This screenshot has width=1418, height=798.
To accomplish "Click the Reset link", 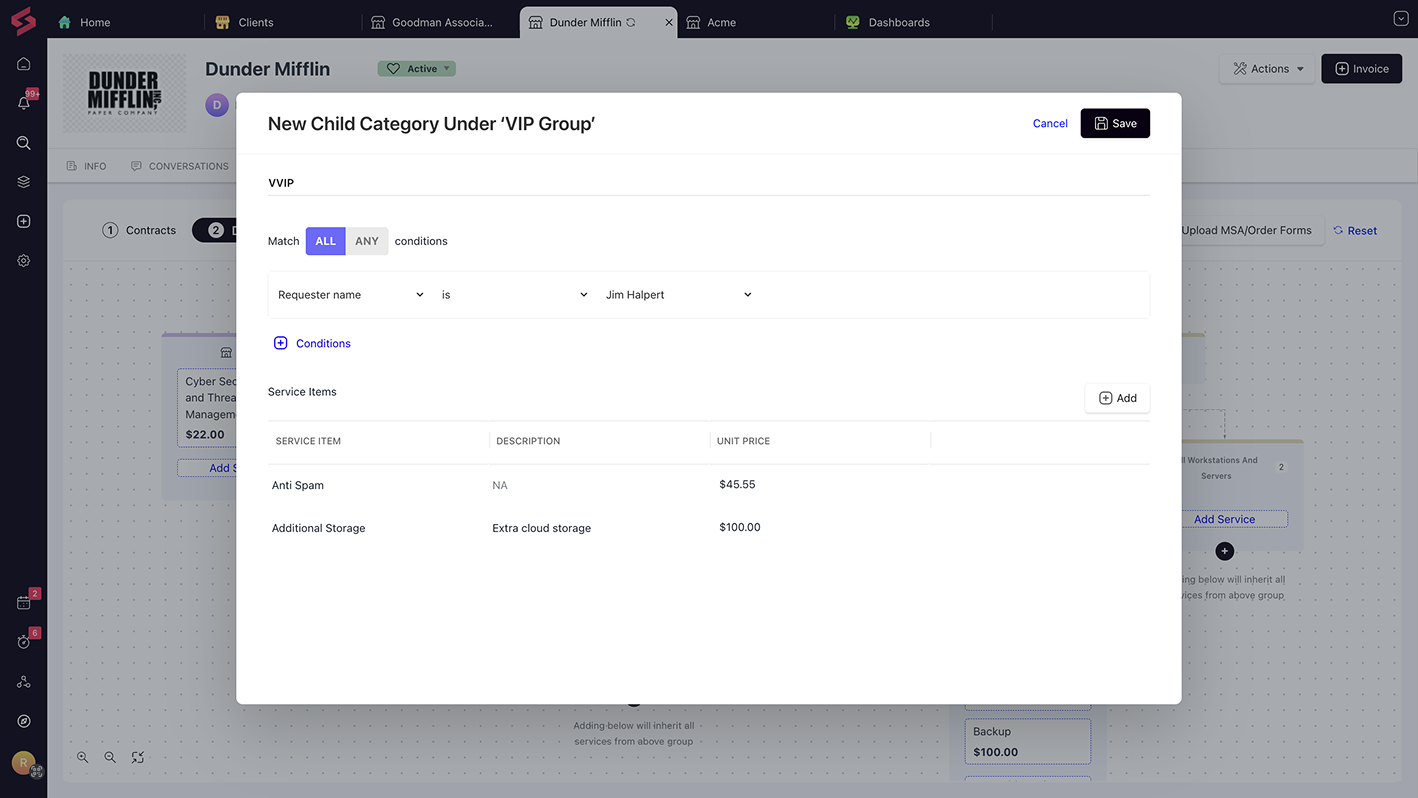I will pos(1355,231).
